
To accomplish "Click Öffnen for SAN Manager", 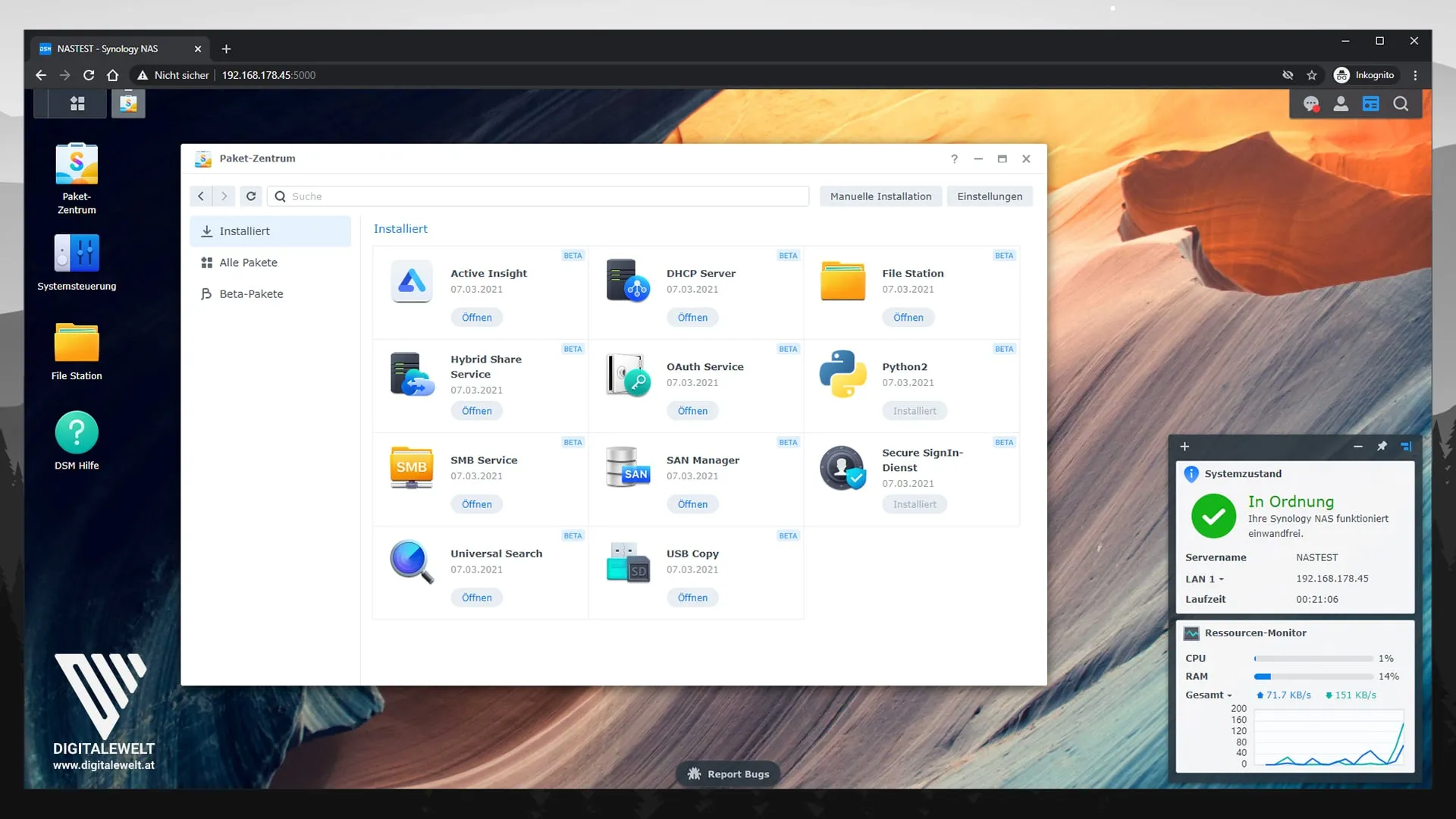I will [x=692, y=504].
